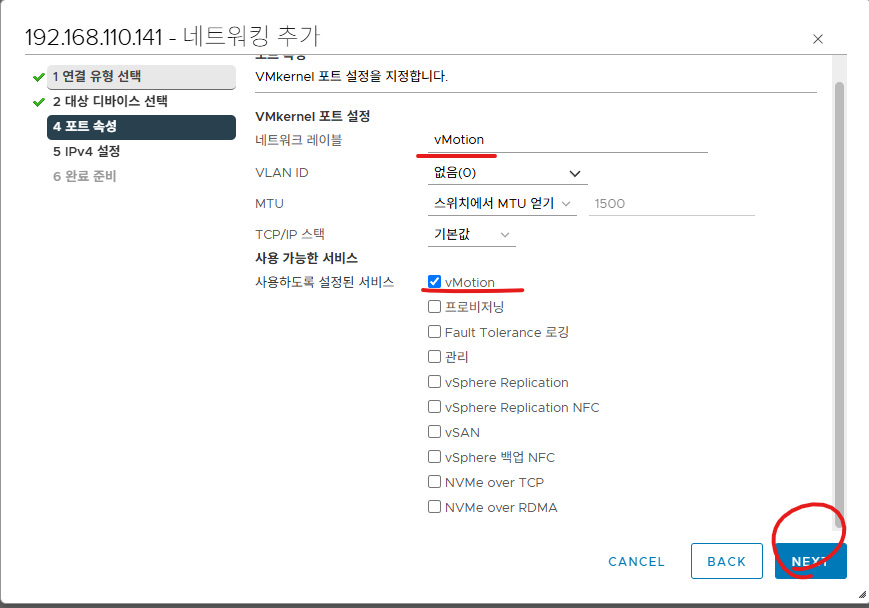Click the BACK button

(x=727, y=561)
